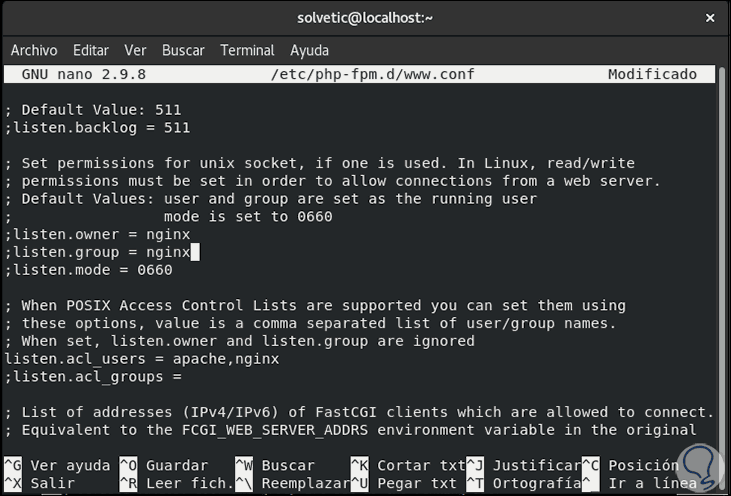Click the /etc/php-fpm.d/www.conf file name header
731x496 pixels.
tap(372, 74)
